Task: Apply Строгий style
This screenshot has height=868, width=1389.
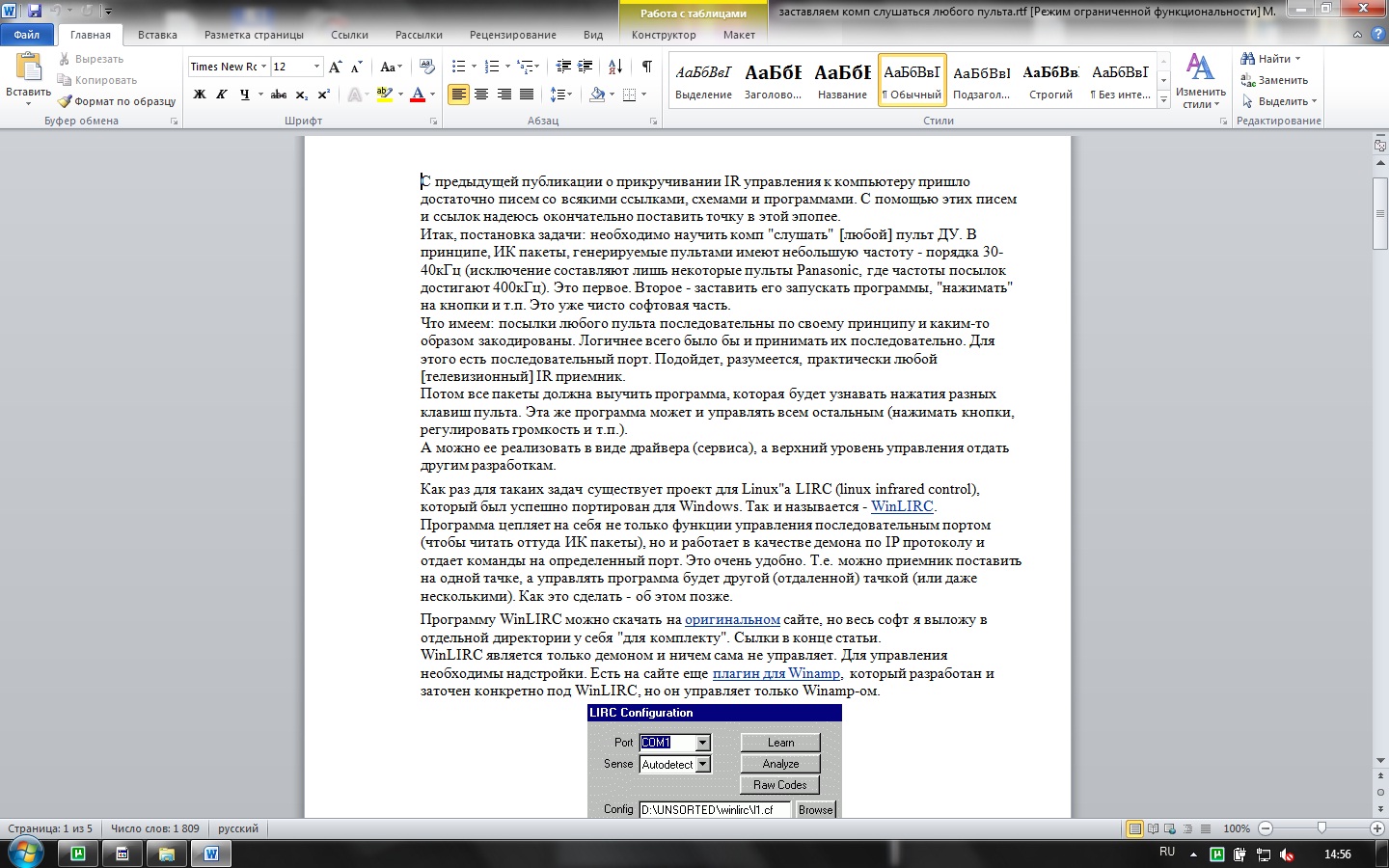Action: [x=1050, y=81]
